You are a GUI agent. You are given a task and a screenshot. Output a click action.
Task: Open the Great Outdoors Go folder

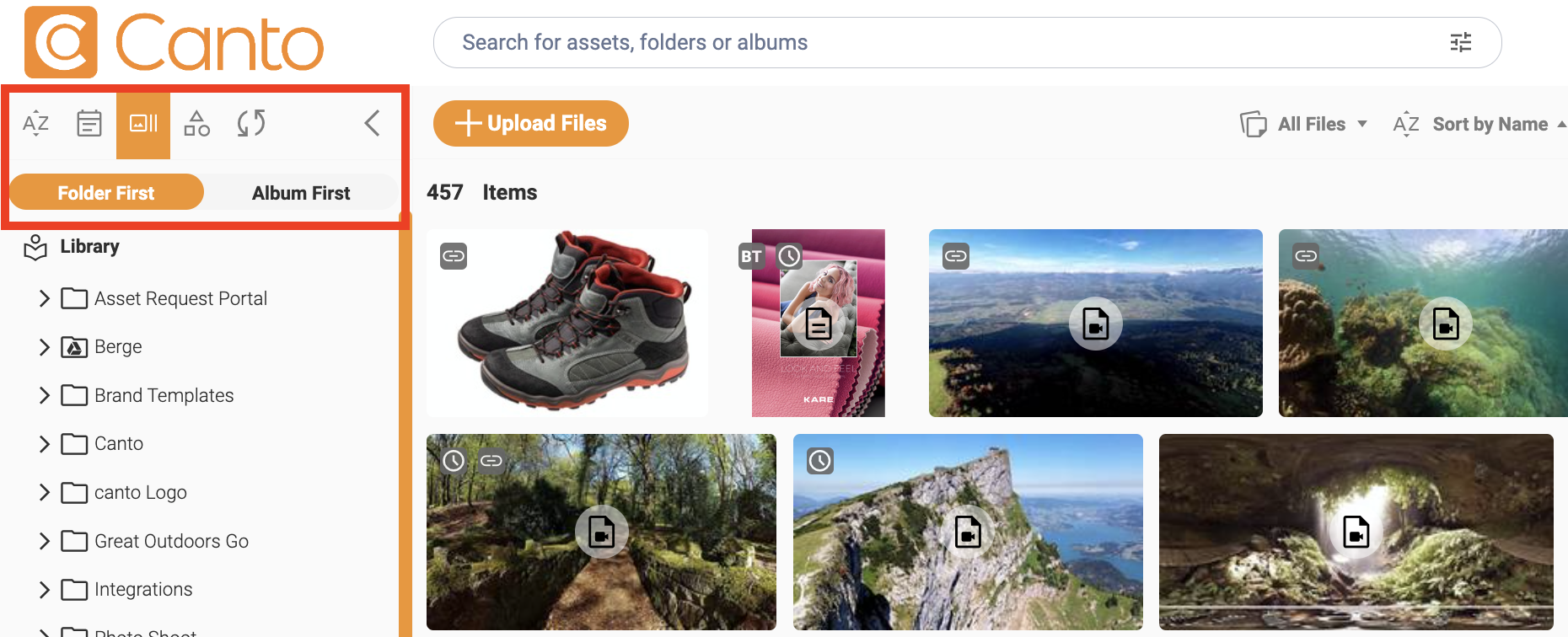point(171,541)
